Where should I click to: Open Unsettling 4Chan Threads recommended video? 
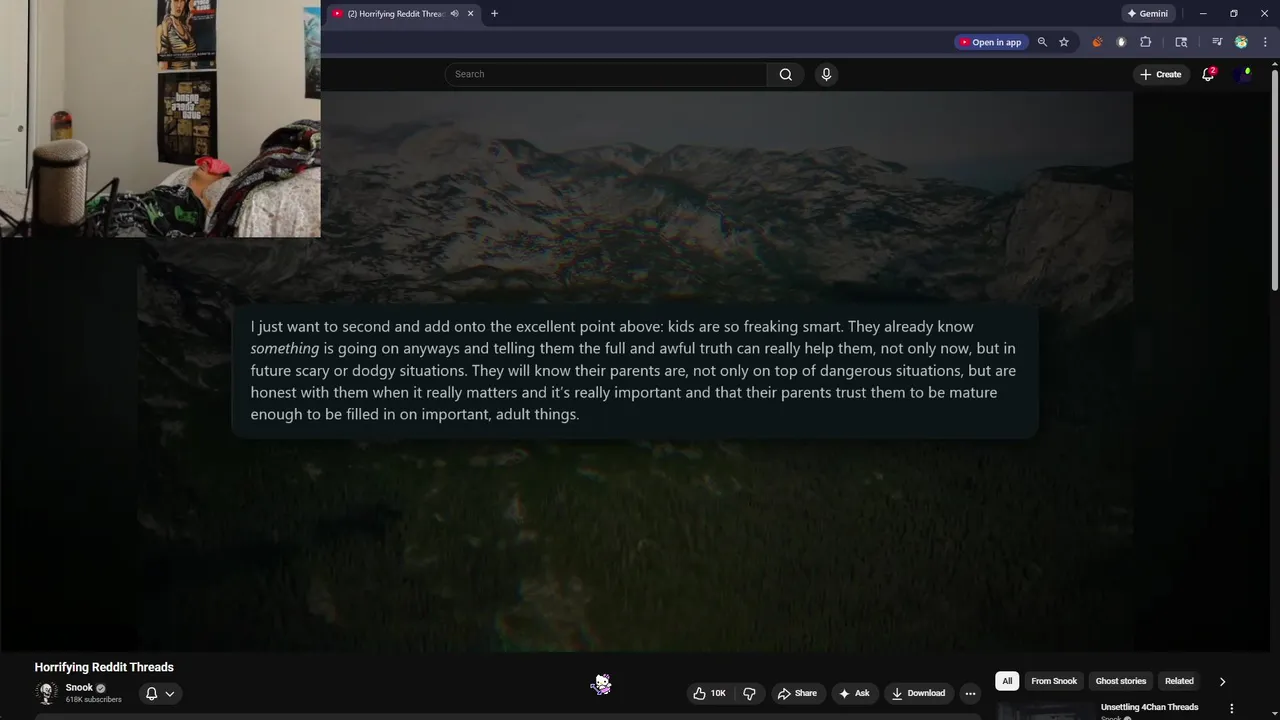(x=1149, y=707)
